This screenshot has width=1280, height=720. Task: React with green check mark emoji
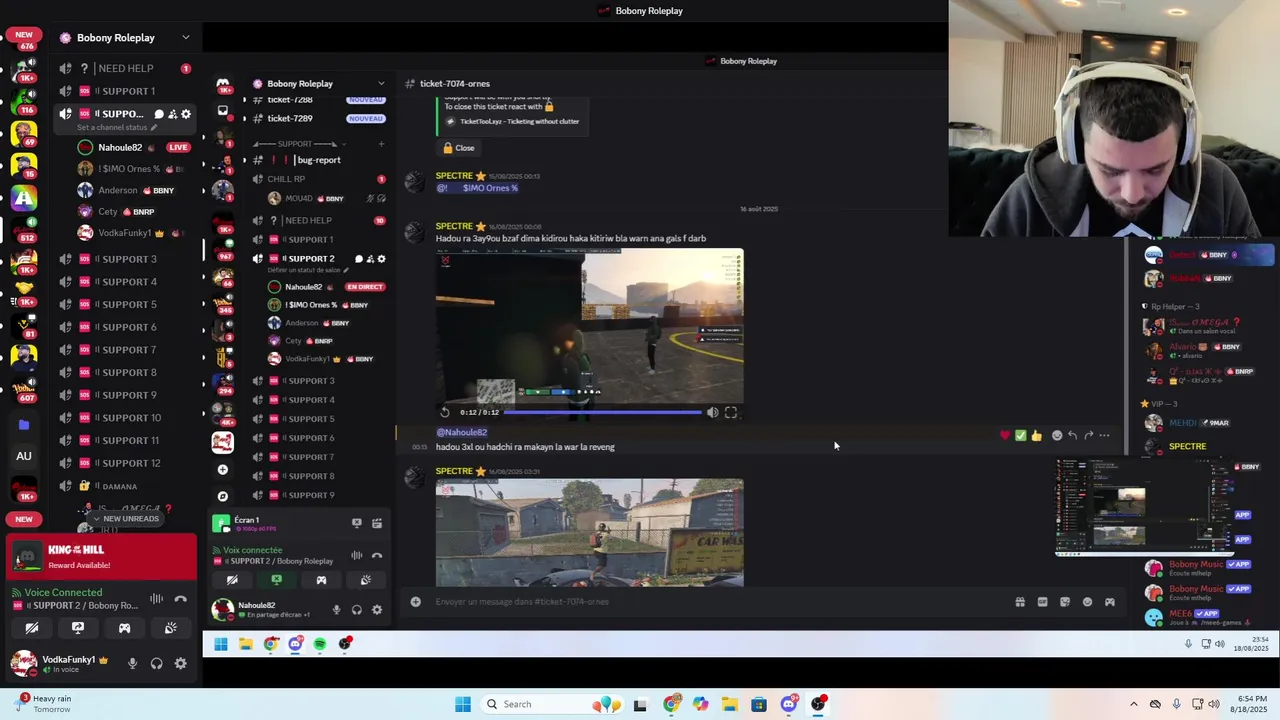pyautogui.click(x=1020, y=435)
